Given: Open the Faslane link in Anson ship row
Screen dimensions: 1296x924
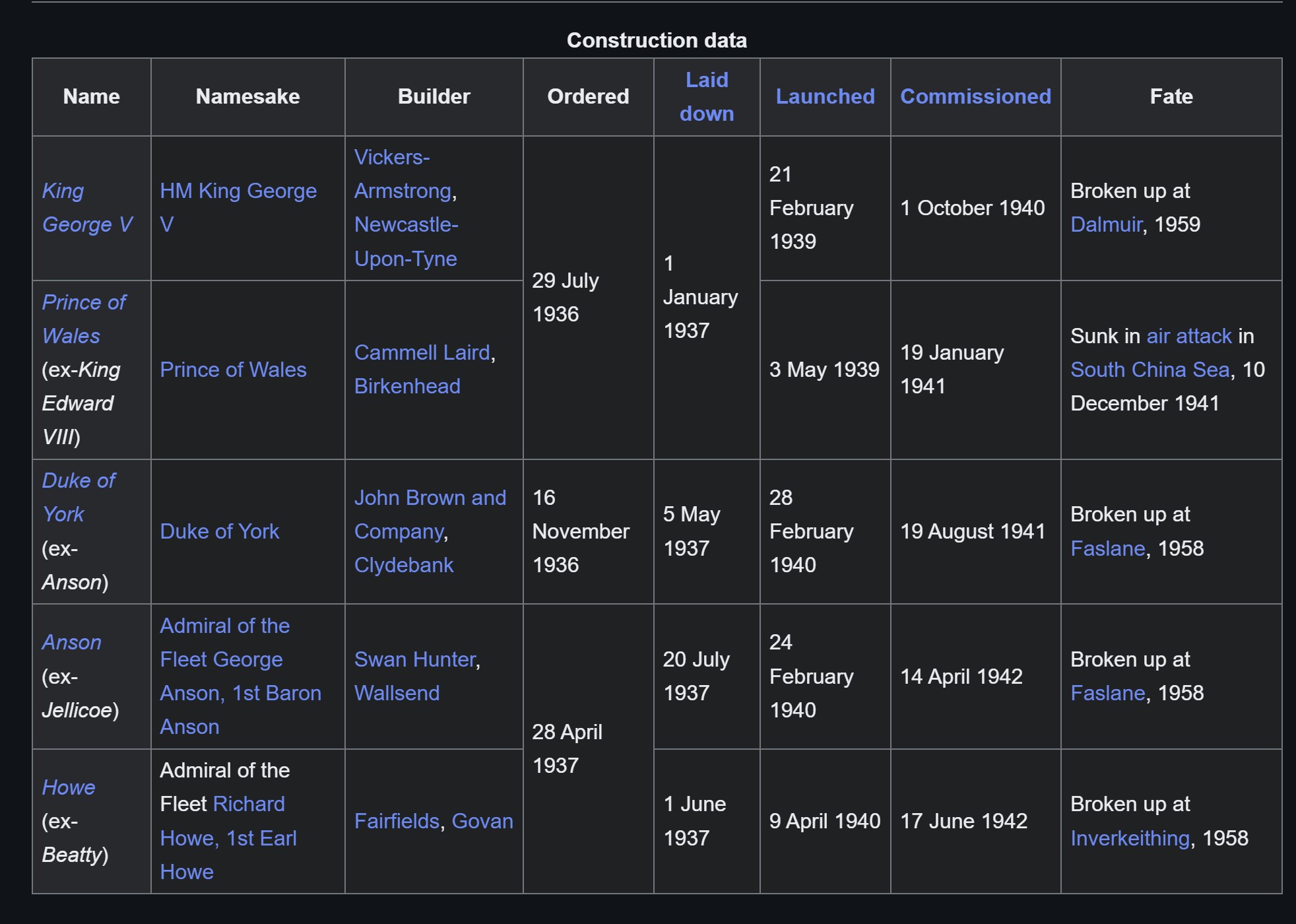Looking at the screenshot, I should click(1107, 694).
